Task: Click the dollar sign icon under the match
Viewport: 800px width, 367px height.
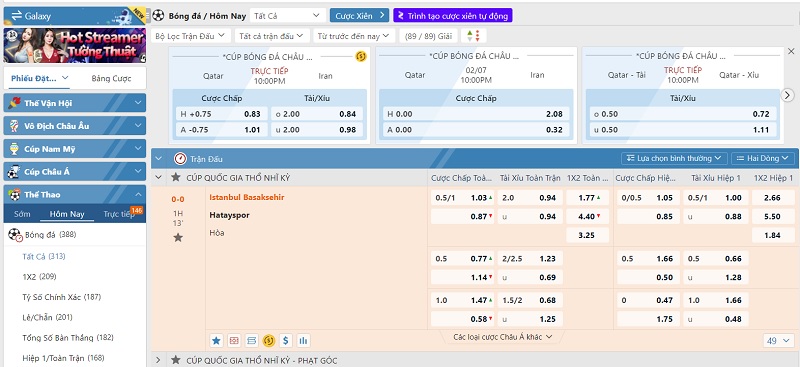Action: click(x=286, y=340)
